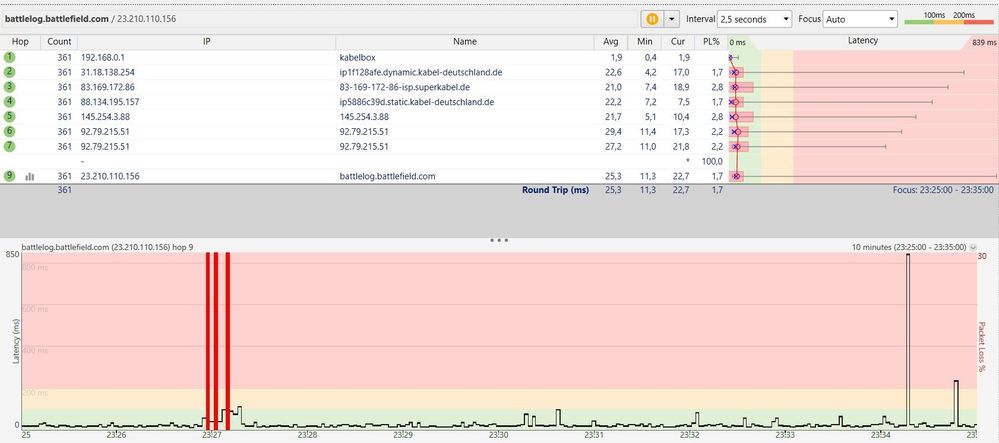
Task: Select the hop 2 green circle icon
Action: [9, 72]
